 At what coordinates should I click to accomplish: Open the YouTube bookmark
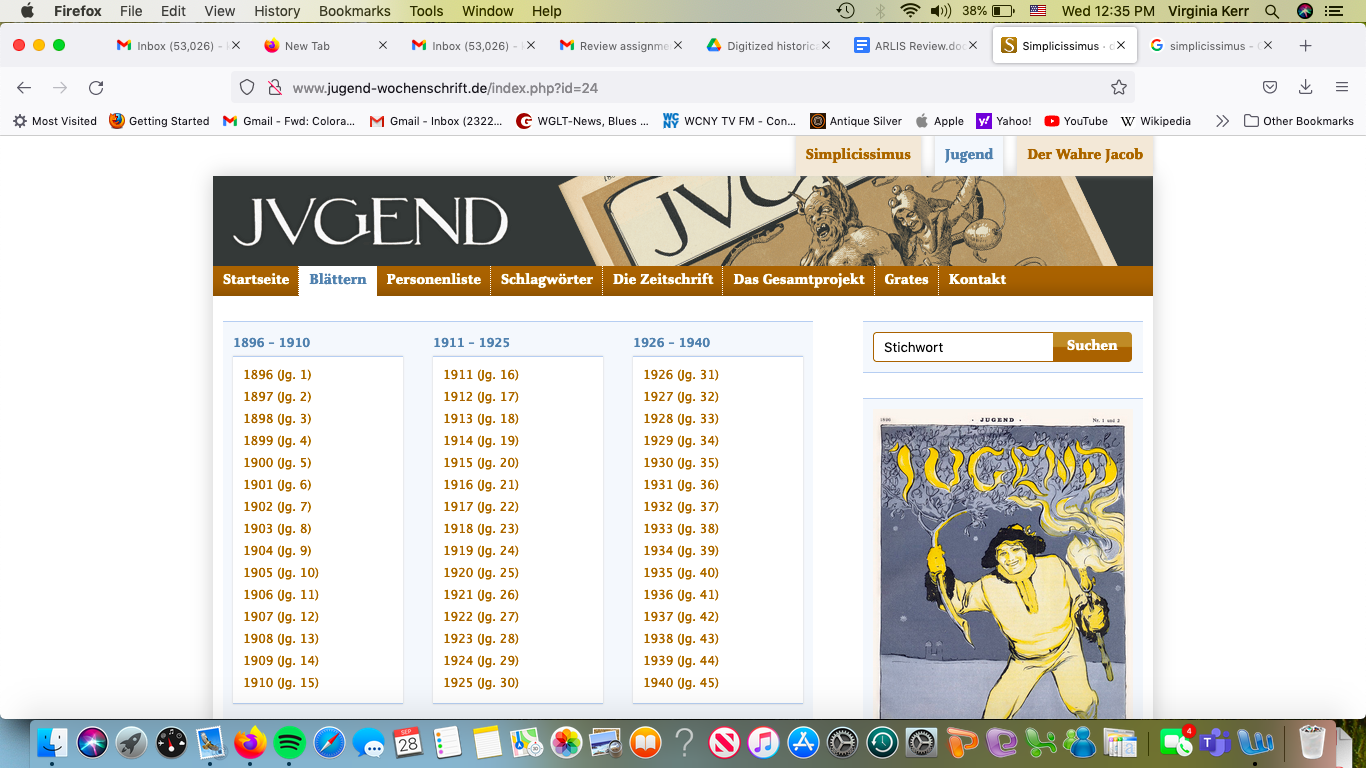pyautogui.click(x=1076, y=121)
